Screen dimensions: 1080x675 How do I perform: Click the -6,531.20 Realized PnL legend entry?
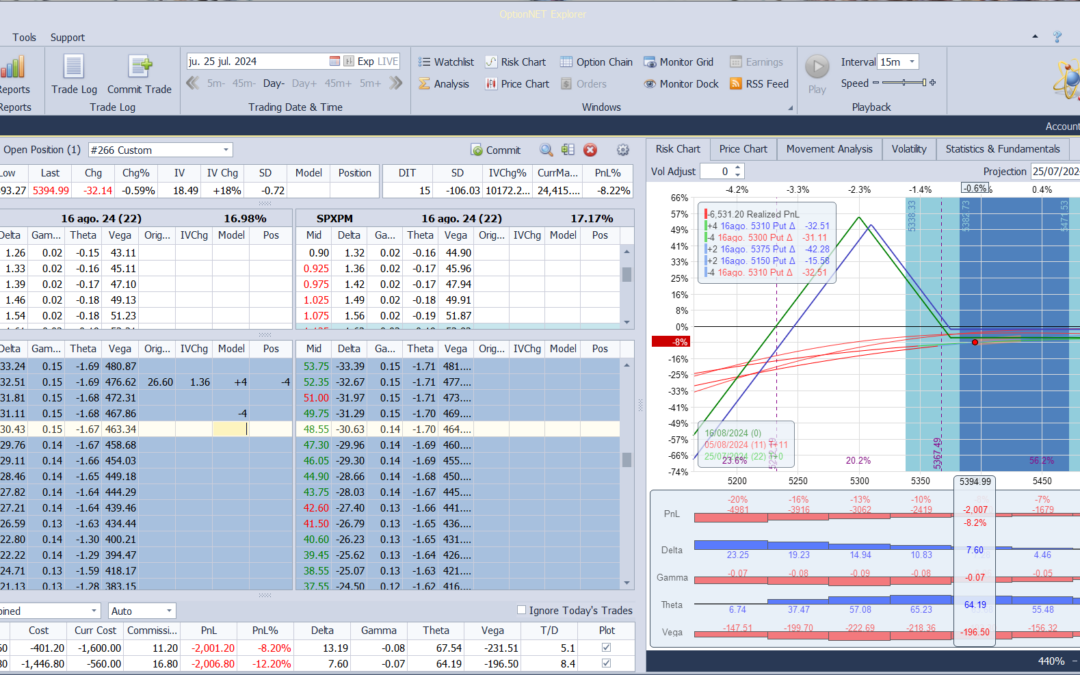tap(751, 214)
